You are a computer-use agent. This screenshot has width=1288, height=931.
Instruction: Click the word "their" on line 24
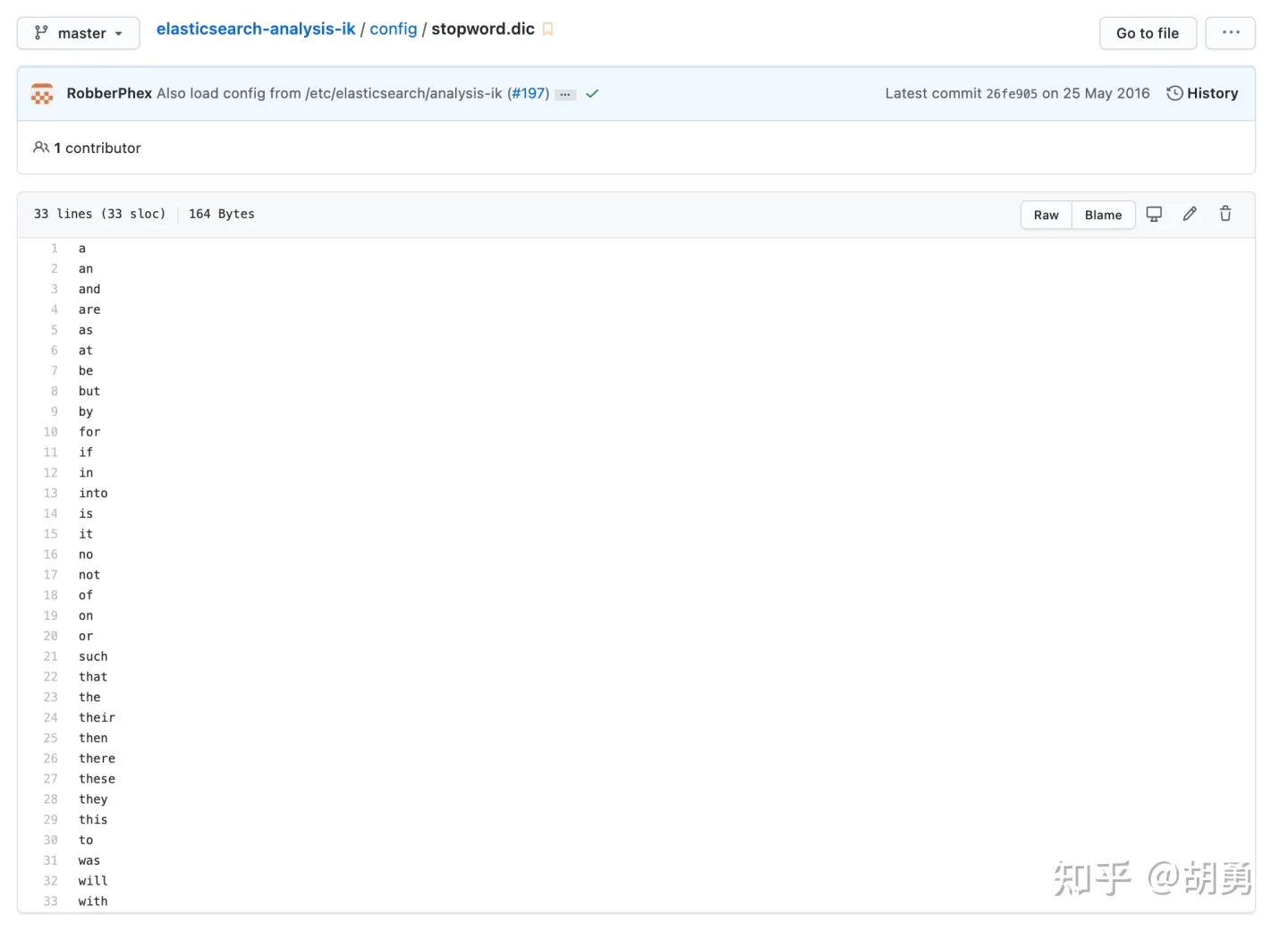click(97, 717)
